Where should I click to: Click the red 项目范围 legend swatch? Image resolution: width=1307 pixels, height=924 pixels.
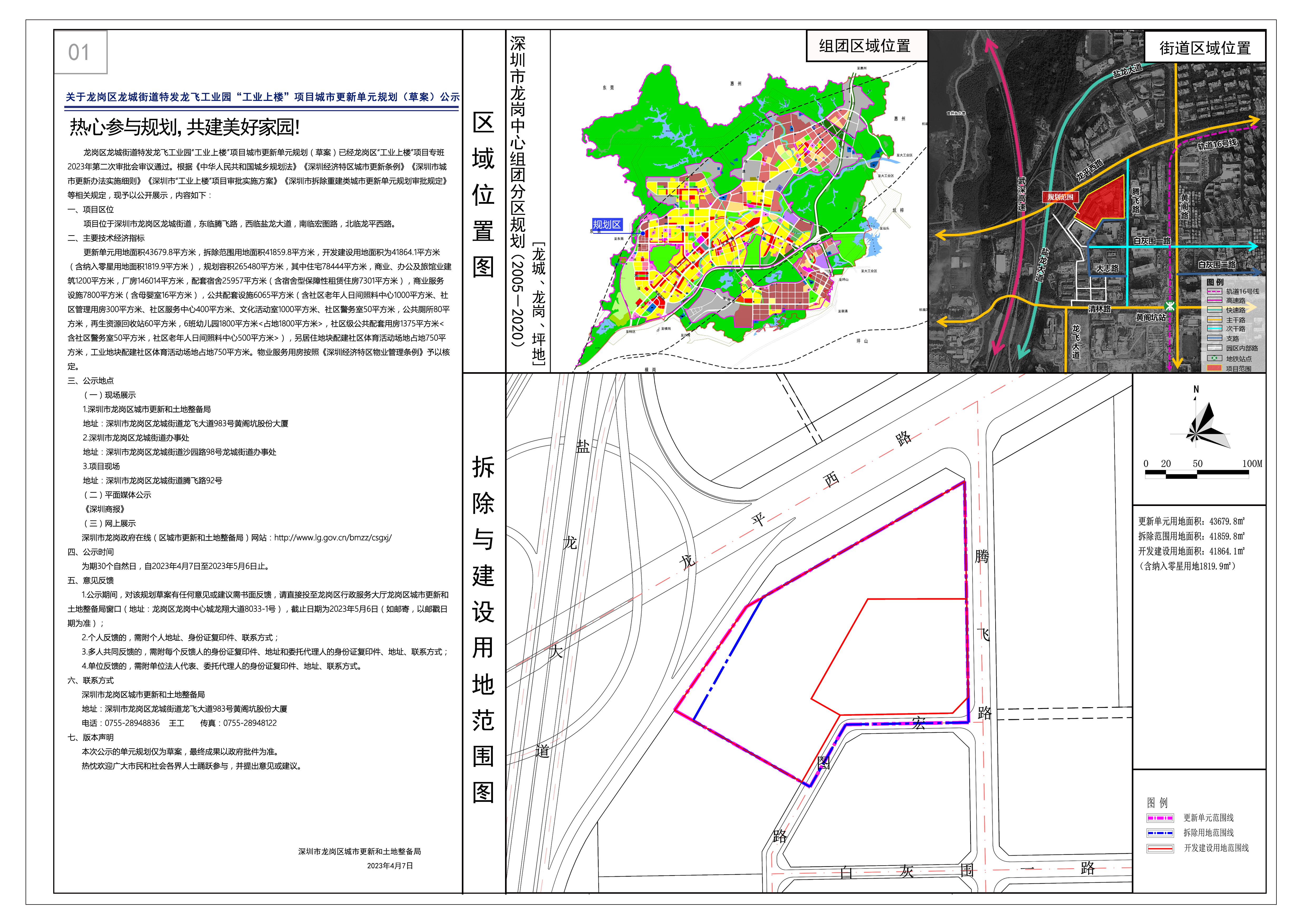pyautogui.click(x=1215, y=368)
